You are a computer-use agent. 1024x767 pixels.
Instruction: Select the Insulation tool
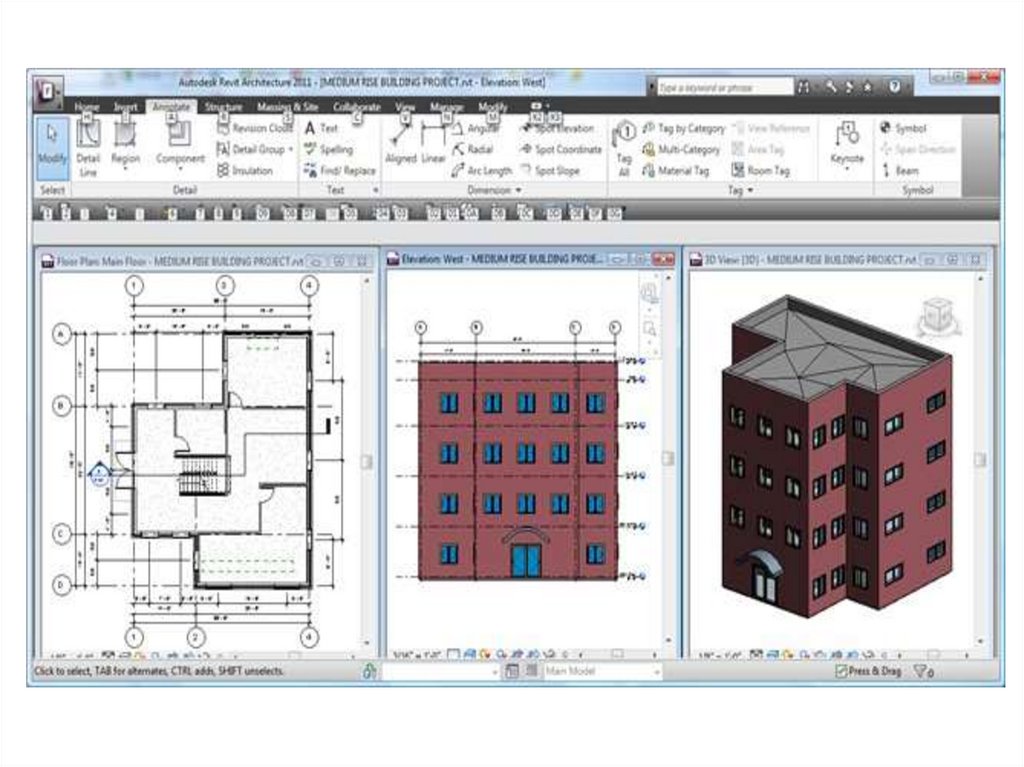(244, 171)
